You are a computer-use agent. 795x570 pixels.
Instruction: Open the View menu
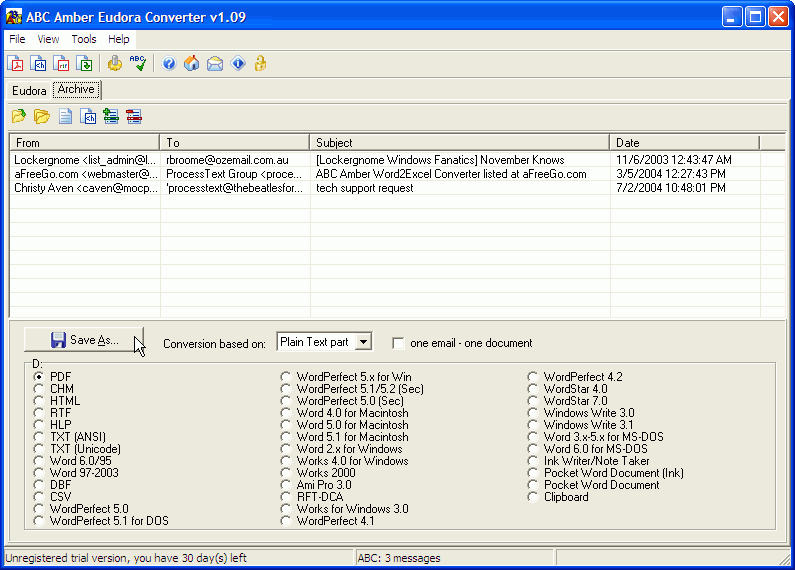pos(48,39)
